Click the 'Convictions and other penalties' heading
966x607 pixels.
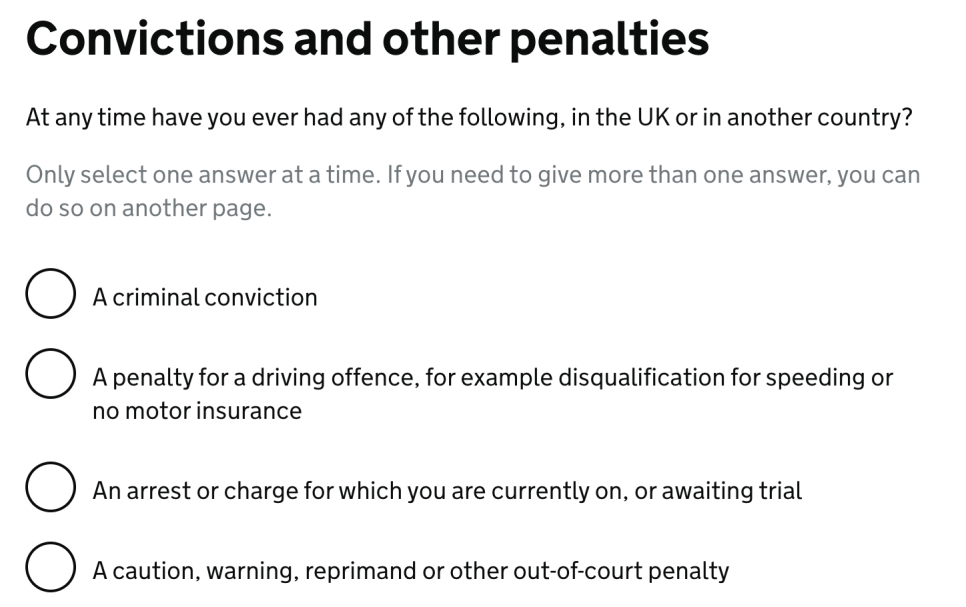tap(367, 39)
